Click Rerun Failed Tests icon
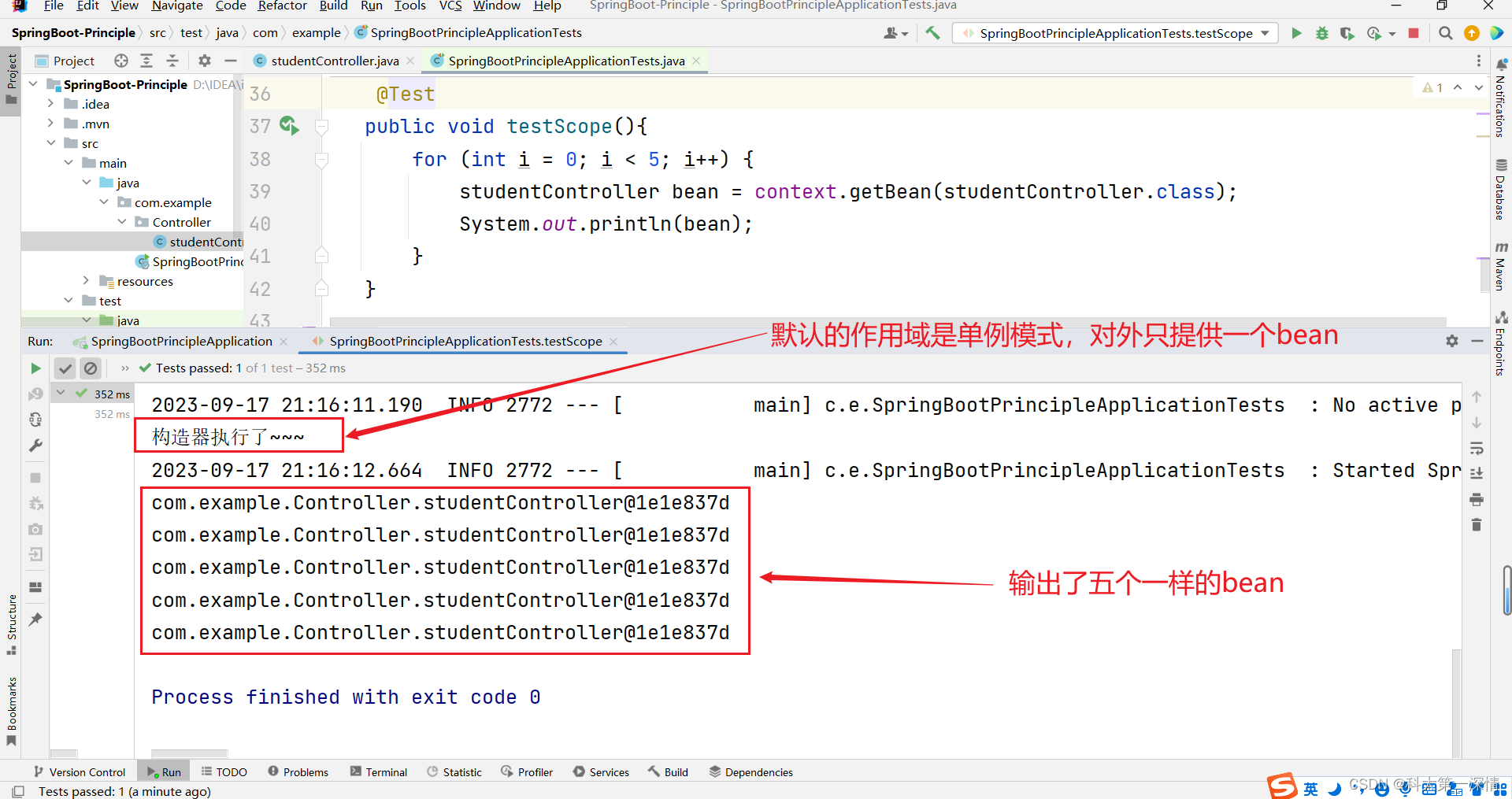This screenshot has height=799, width=1512. point(35,394)
